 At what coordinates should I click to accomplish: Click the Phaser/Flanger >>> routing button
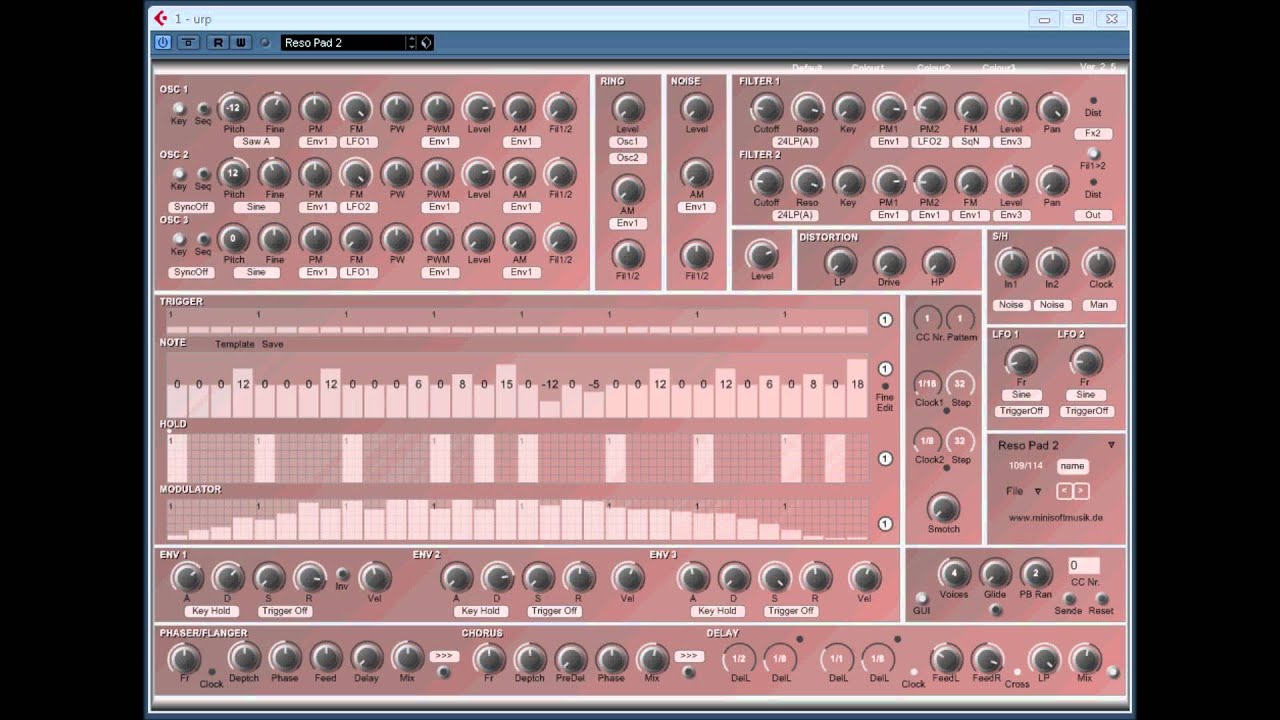pyautogui.click(x=444, y=656)
